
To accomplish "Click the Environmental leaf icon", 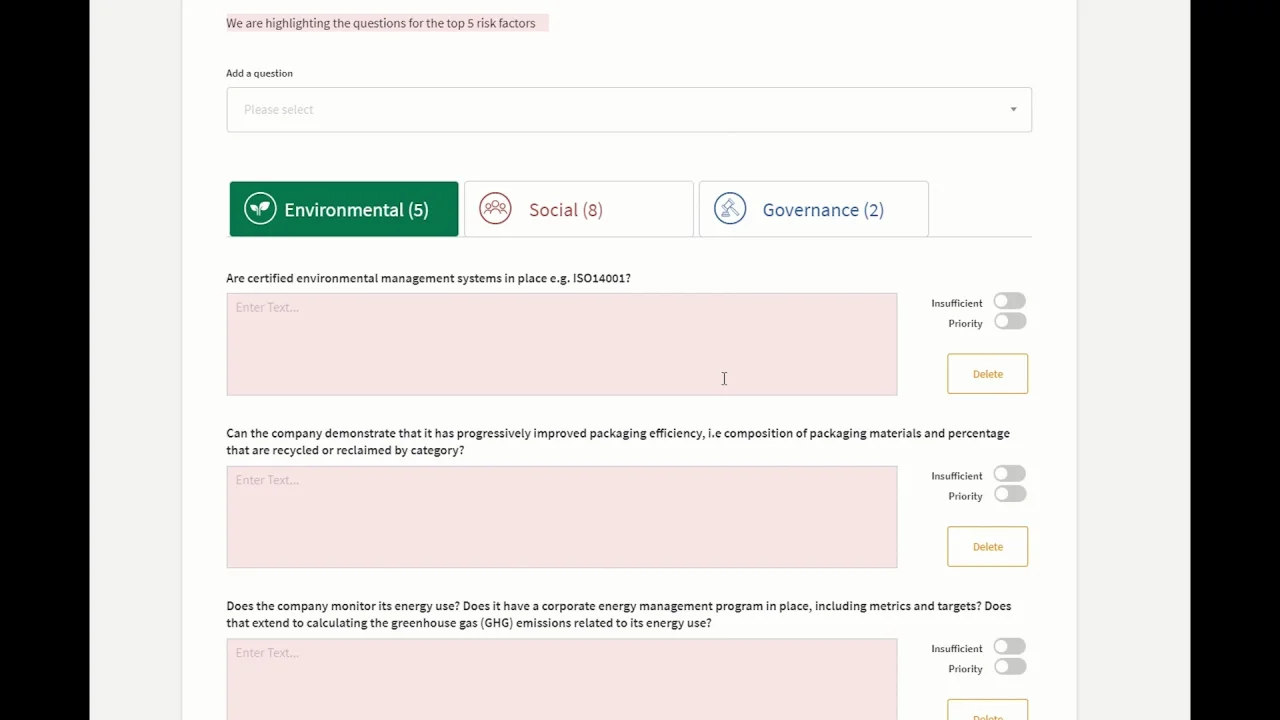I will click(x=260, y=209).
